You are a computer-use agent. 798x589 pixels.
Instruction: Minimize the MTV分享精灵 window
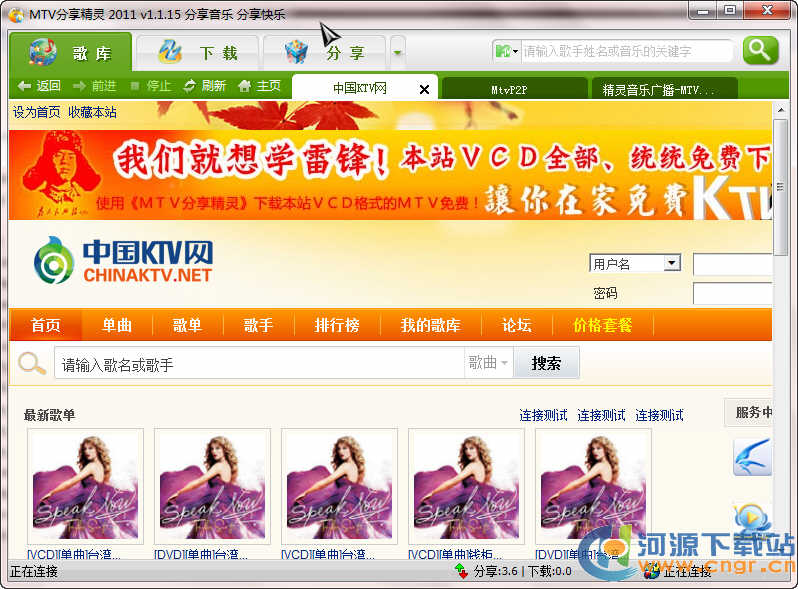point(703,10)
